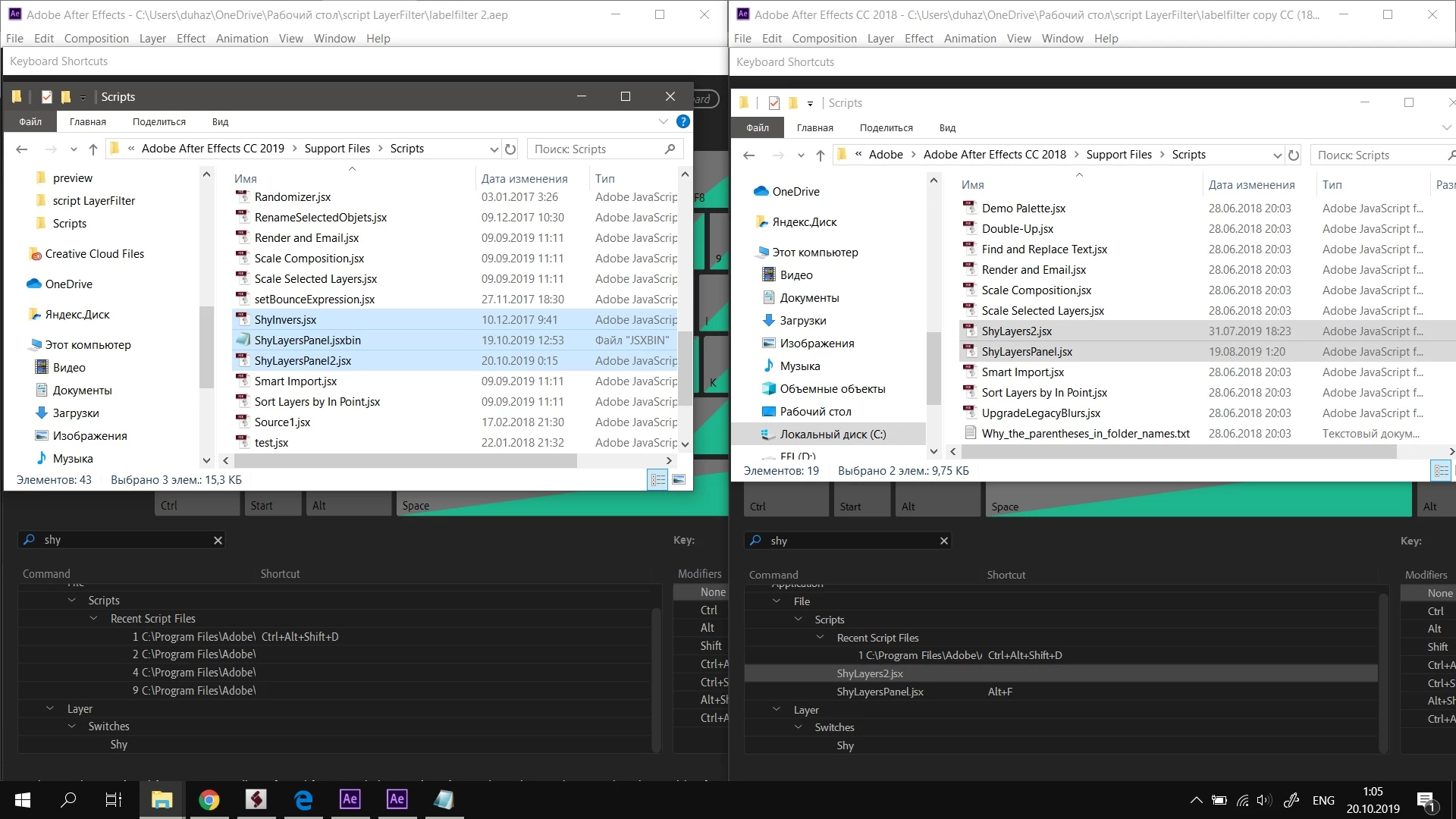Screen dimensions: 1456x819
Task: Click the ShyLayersPanel.jsxbin file icon
Action: click(x=243, y=340)
